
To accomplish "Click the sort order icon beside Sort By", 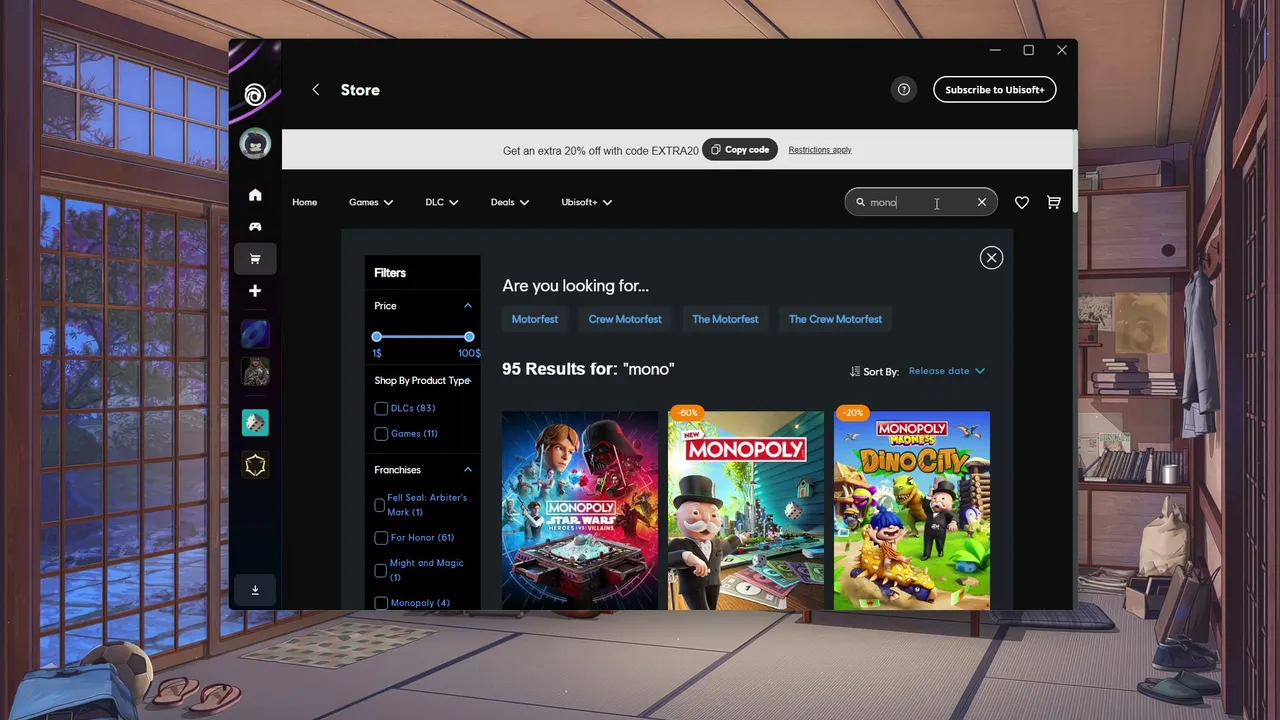I will click(855, 371).
